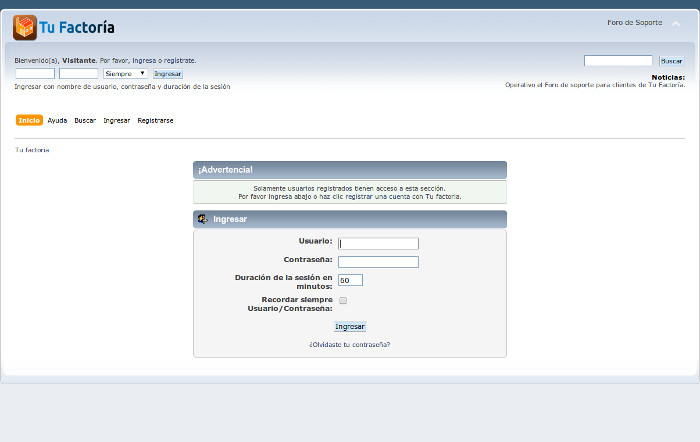Select Ingresar in the navigation menu
This screenshot has width=700, height=442.
pyautogui.click(x=117, y=120)
